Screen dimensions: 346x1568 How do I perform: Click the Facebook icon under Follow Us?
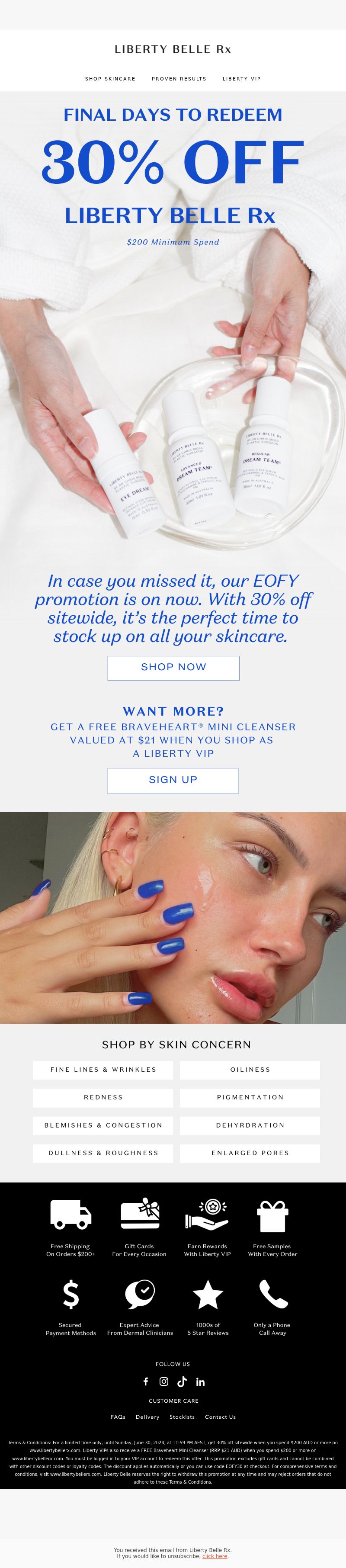click(x=146, y=1381)
